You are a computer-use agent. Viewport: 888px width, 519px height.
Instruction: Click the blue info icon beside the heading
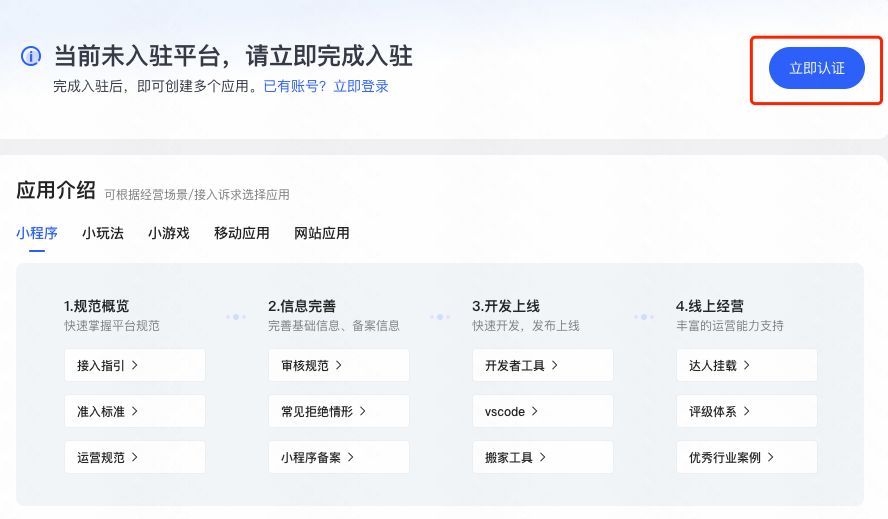[31, 56]
